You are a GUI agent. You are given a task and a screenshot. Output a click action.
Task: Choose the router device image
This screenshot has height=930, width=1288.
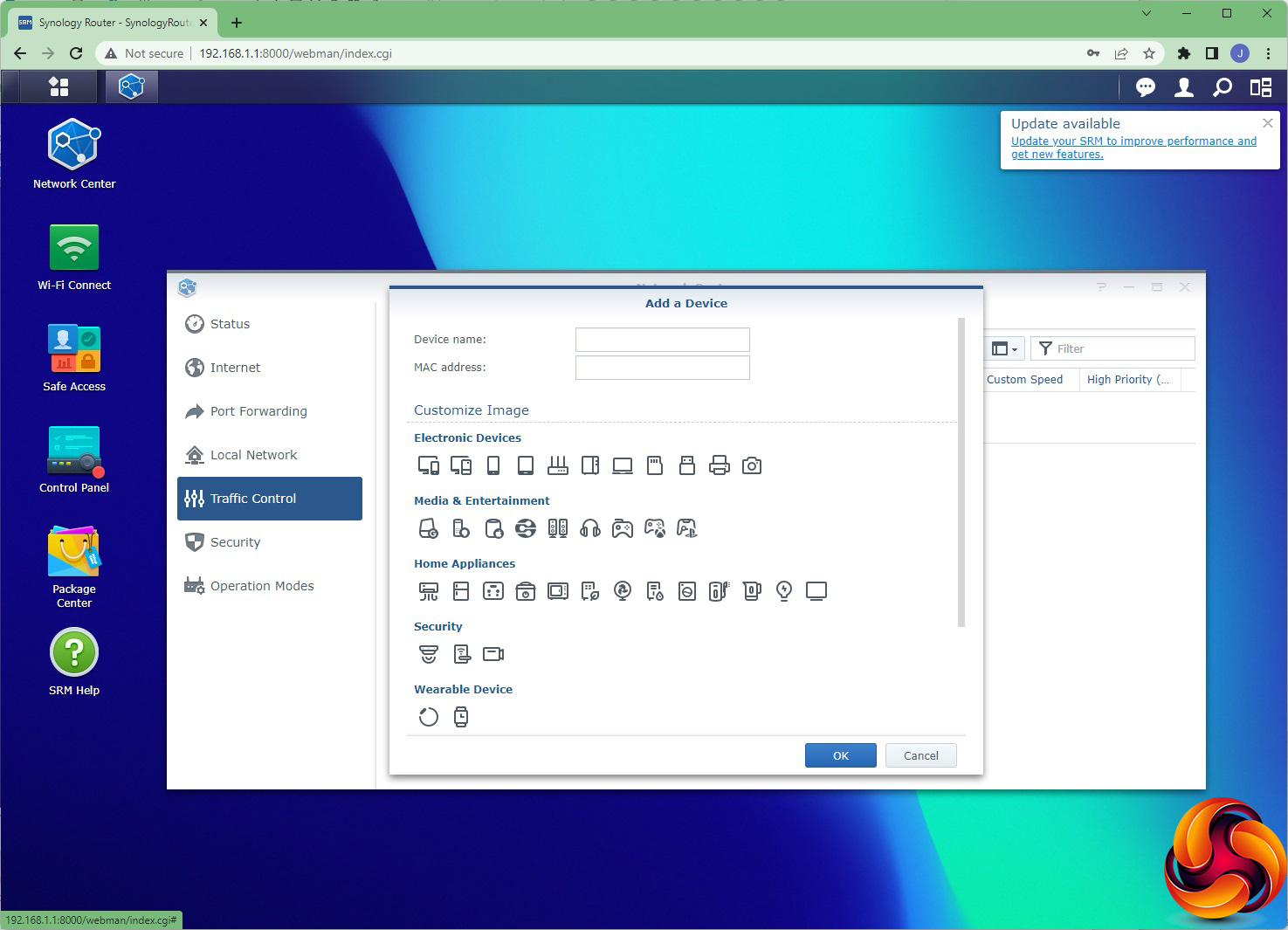[x=558, y=465]
